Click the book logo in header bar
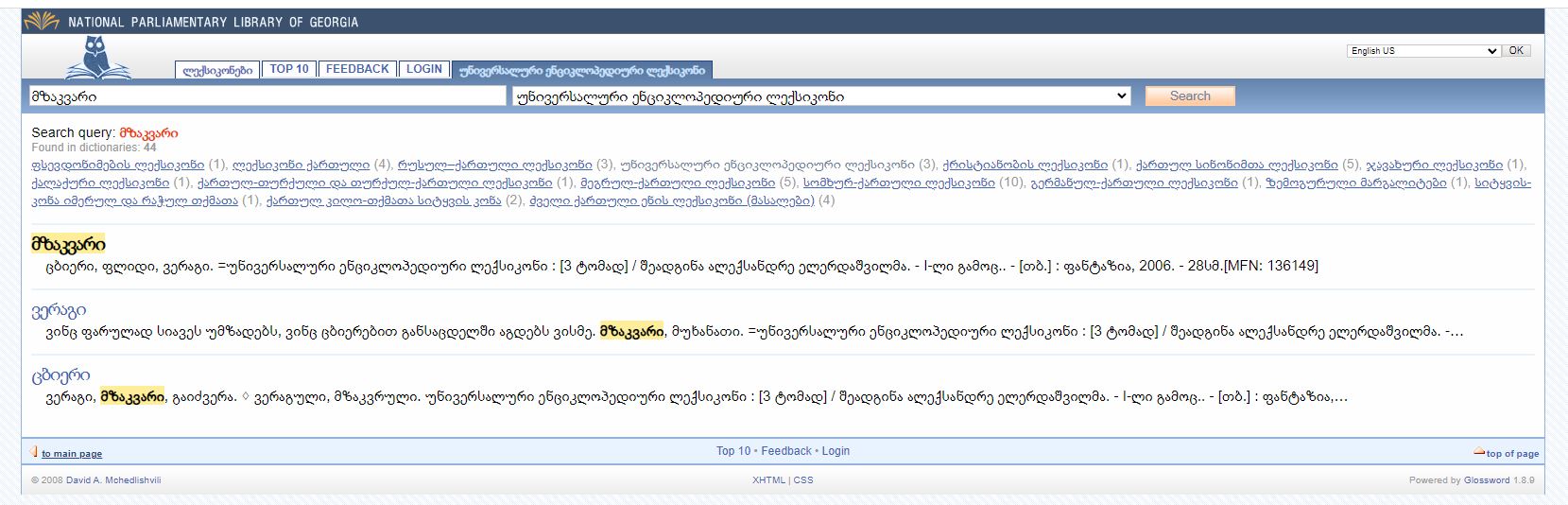This screenshot has width=1568, height=505. (x=42, y=21)
